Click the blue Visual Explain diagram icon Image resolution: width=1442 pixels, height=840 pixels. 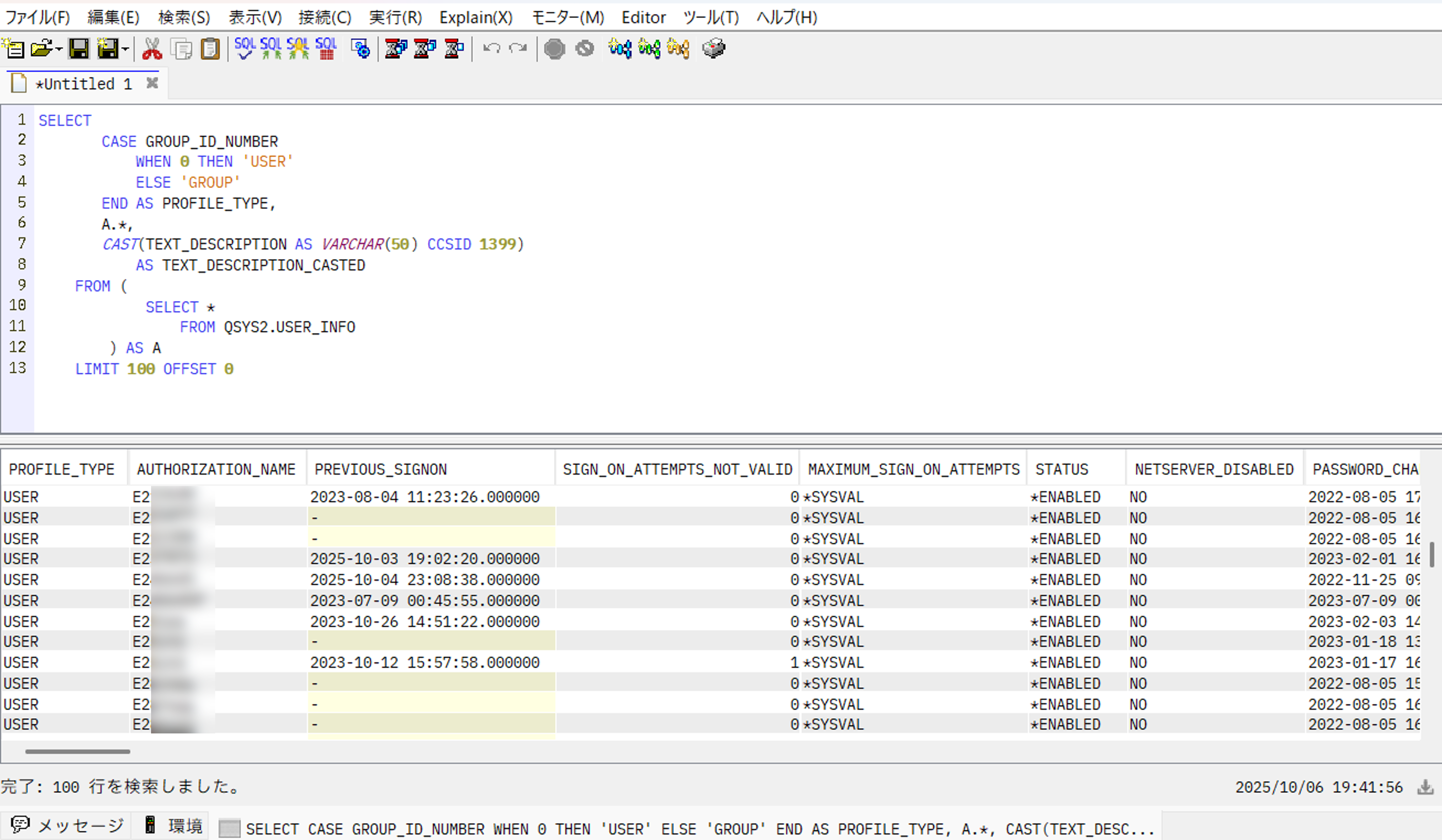click(620, 49)
